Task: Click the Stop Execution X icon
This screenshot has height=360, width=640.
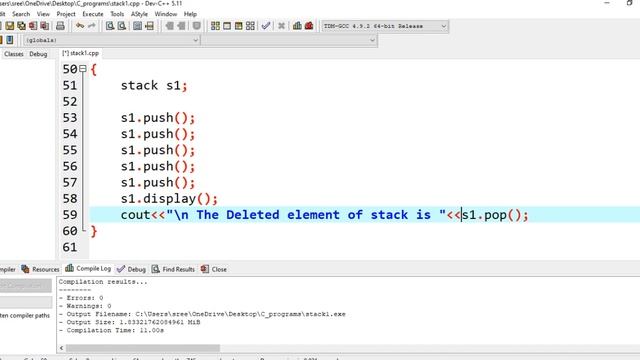Action: [x=281, y=26]
